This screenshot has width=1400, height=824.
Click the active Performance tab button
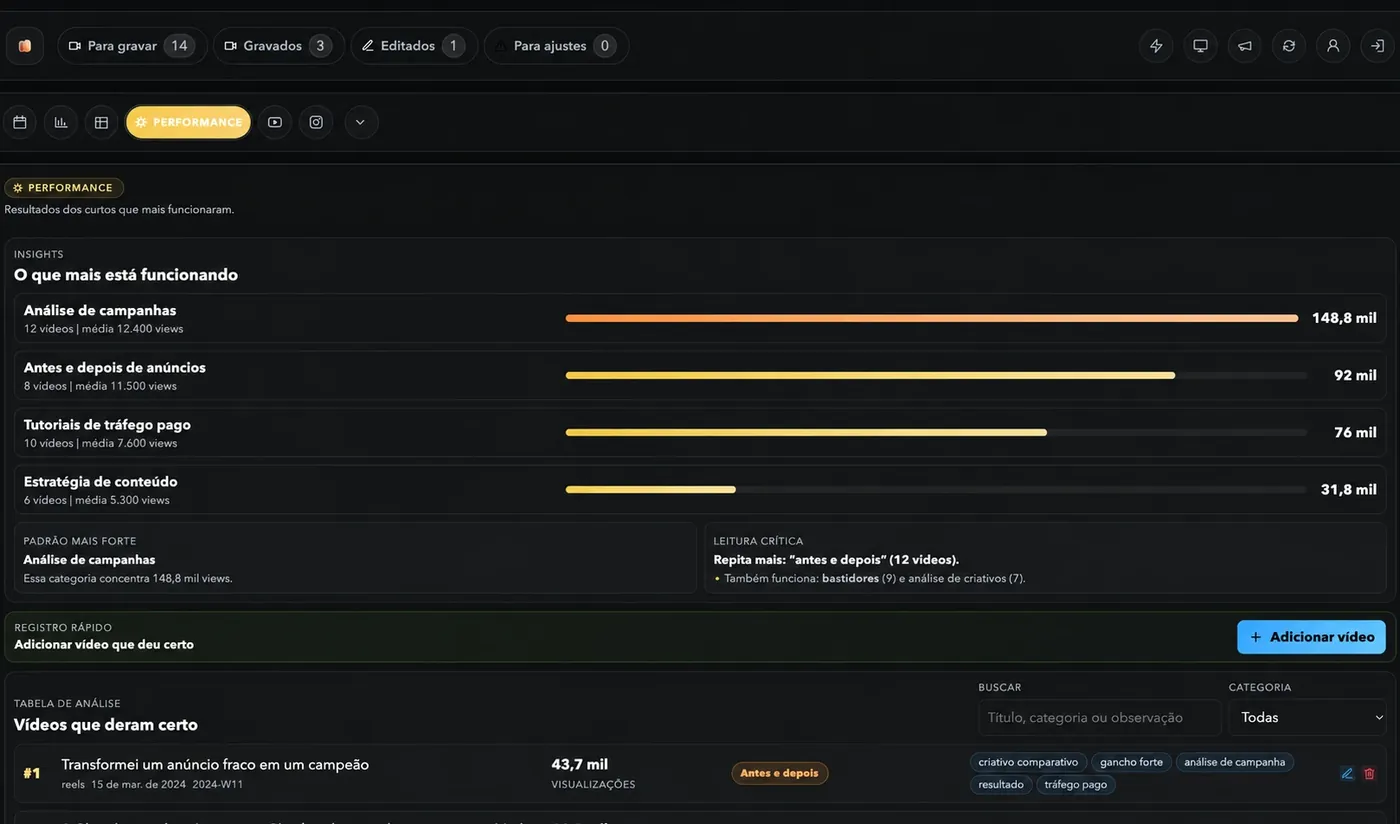pos(188,122)
